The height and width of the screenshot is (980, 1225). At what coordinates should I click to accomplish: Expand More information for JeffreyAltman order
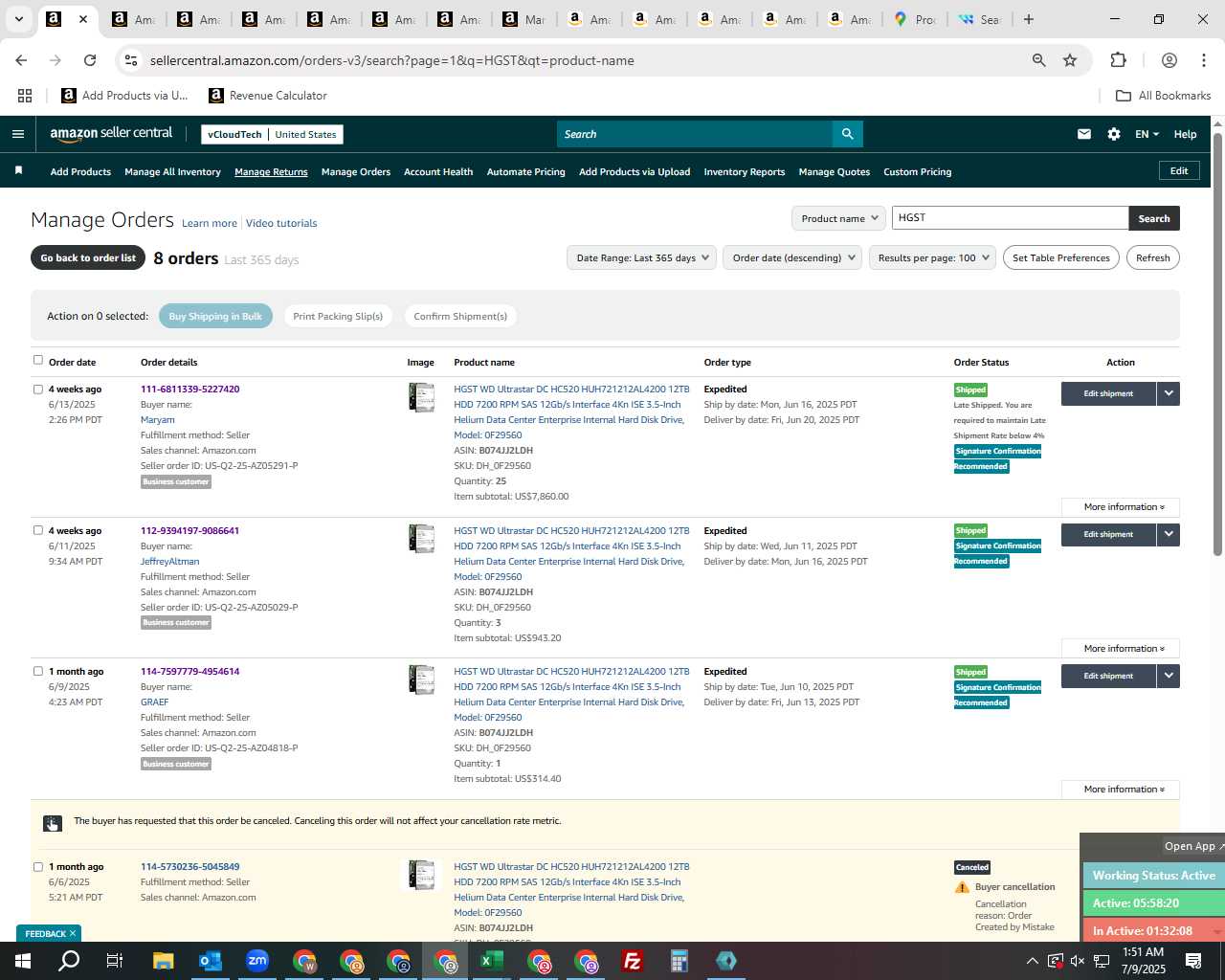click(x=1121, y=649)
